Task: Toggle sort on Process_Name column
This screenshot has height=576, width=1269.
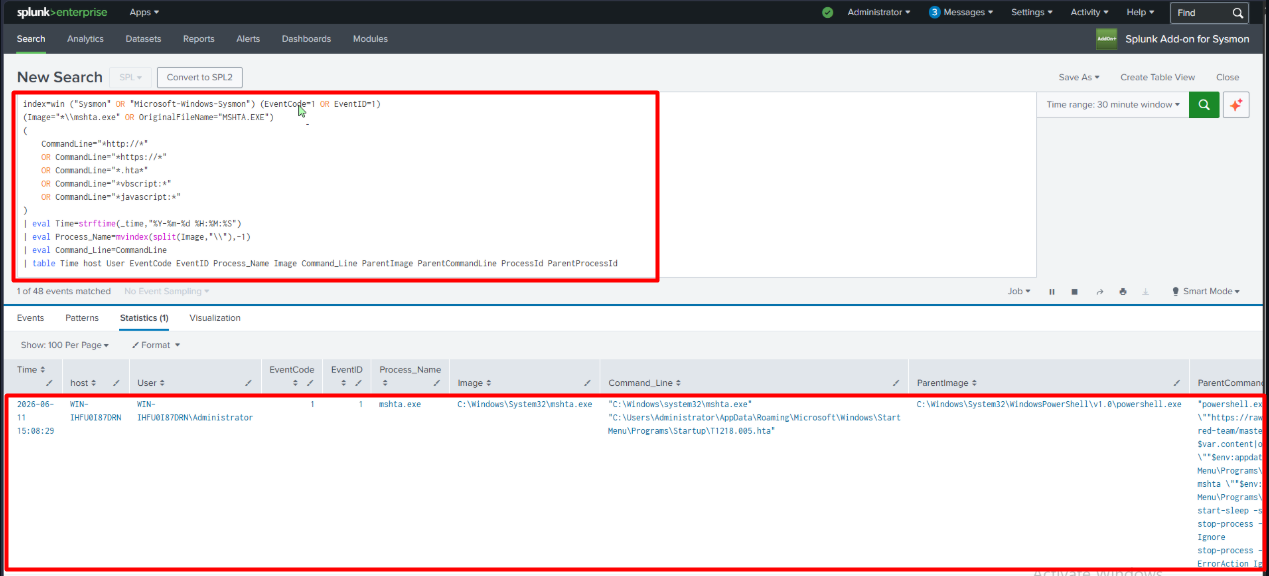Action: (410, 370)
